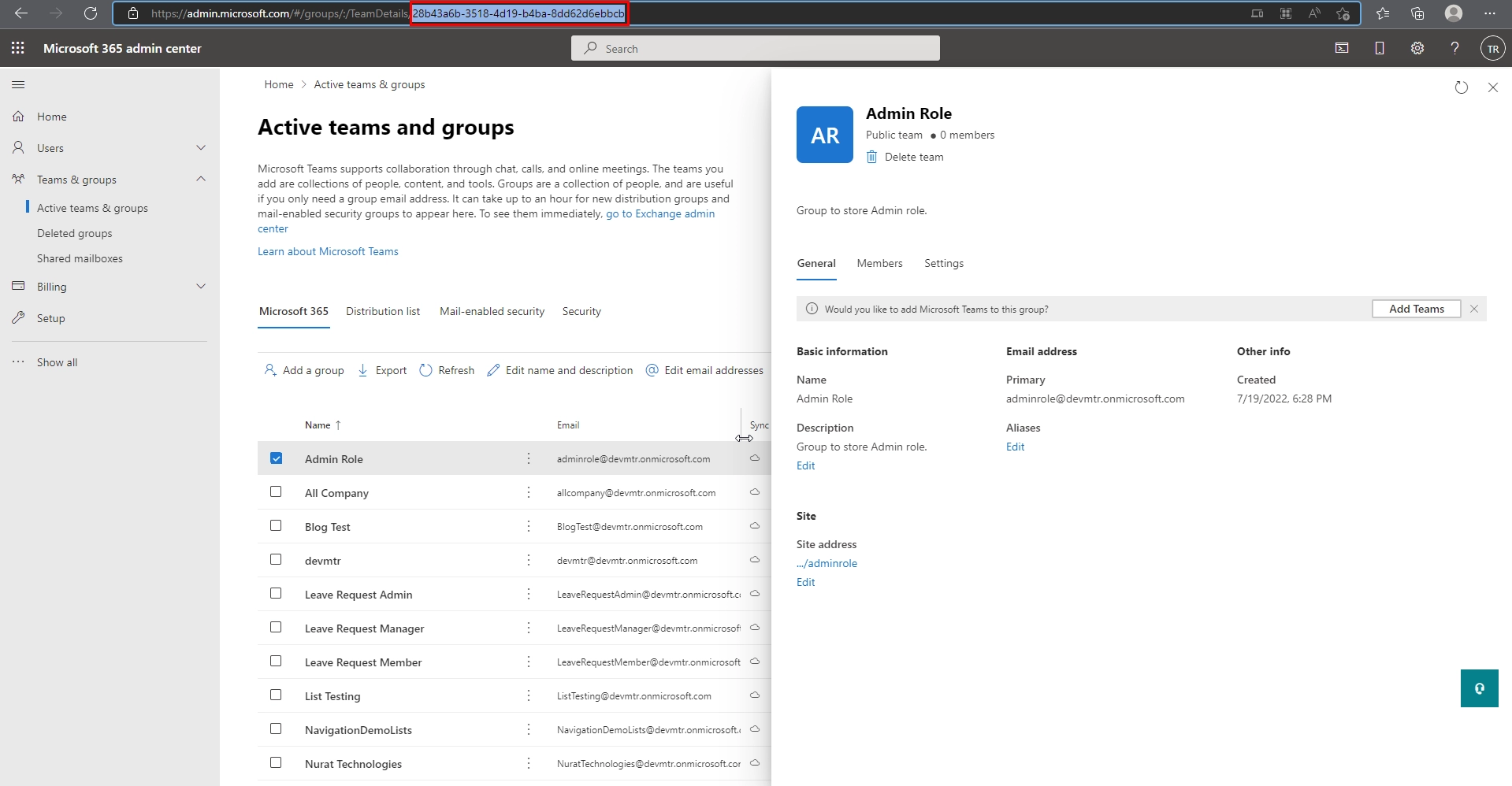
Task: Open more actions for Leave Request Admin
Action: [529, 594]
